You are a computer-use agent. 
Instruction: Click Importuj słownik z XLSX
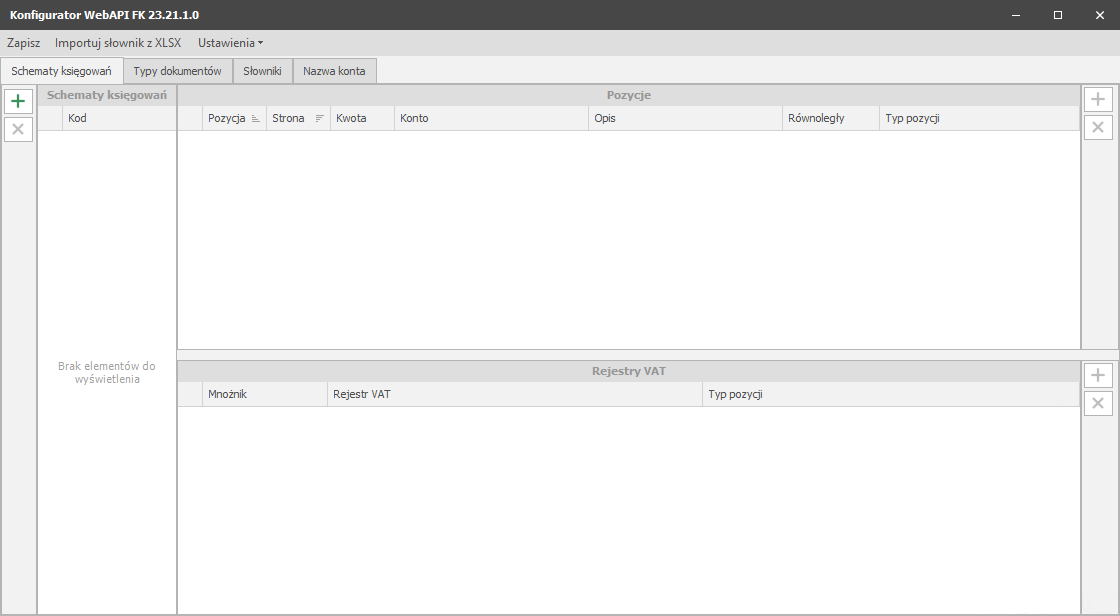(118, 43)
